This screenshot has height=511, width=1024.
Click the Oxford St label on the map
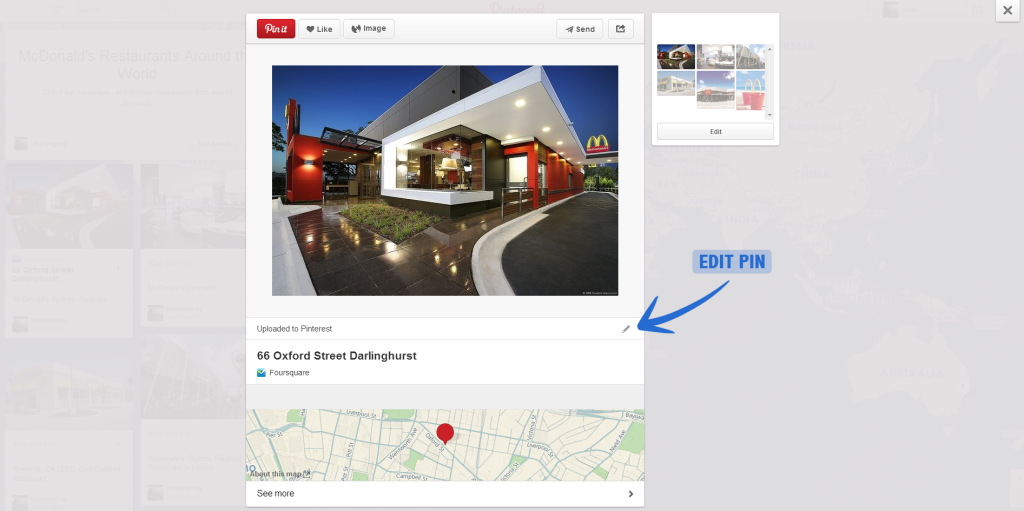434,442
